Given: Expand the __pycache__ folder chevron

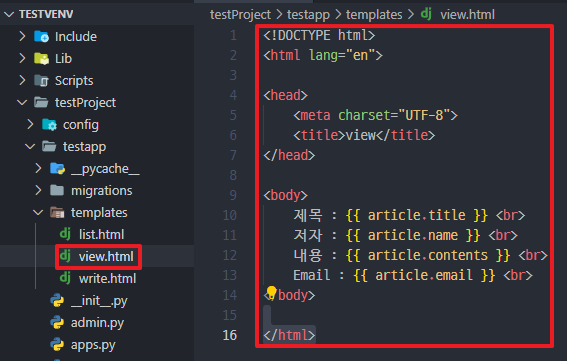Looking at the screenshot, I should tap(38, 169).
